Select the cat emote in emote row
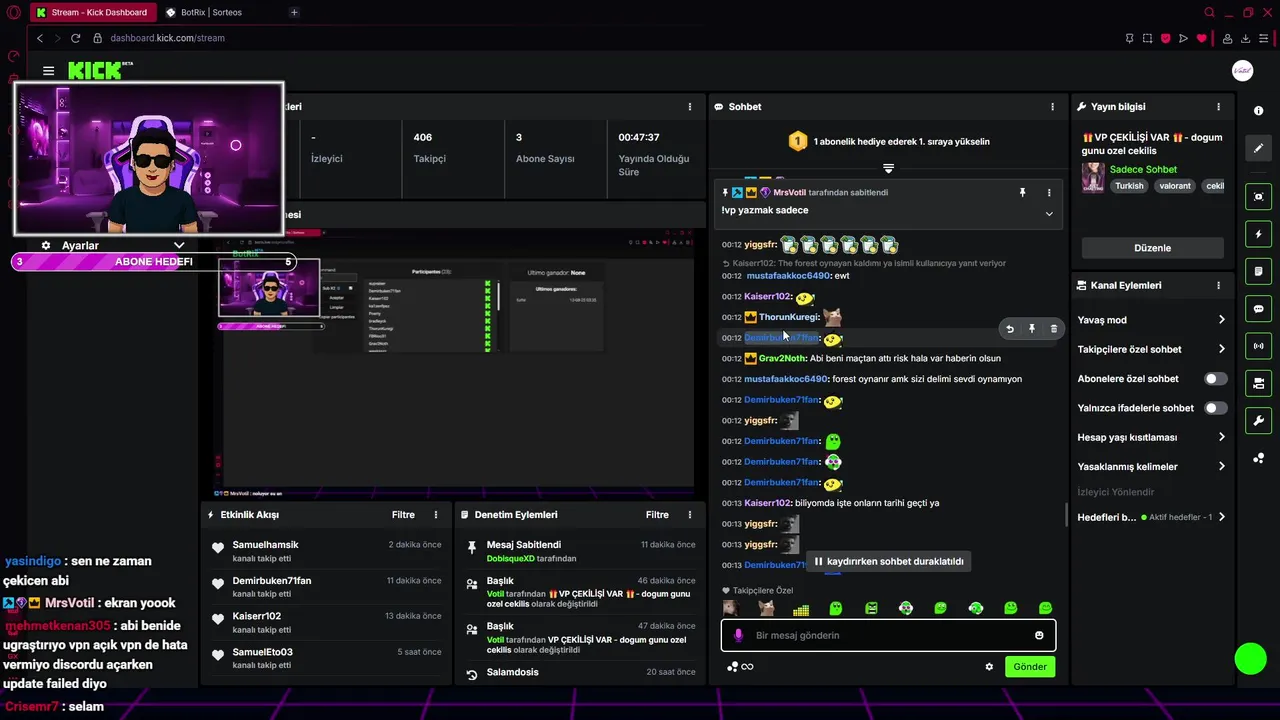Screen dimensions: 1280x720 [x=766, y=608]
